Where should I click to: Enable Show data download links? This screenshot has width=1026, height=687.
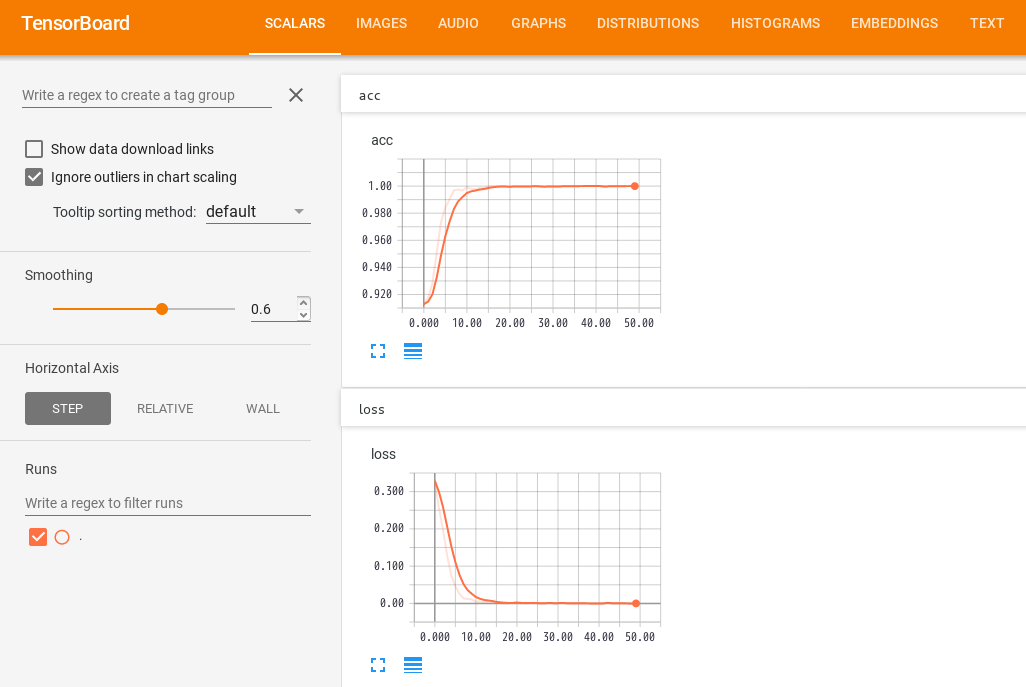34,148
